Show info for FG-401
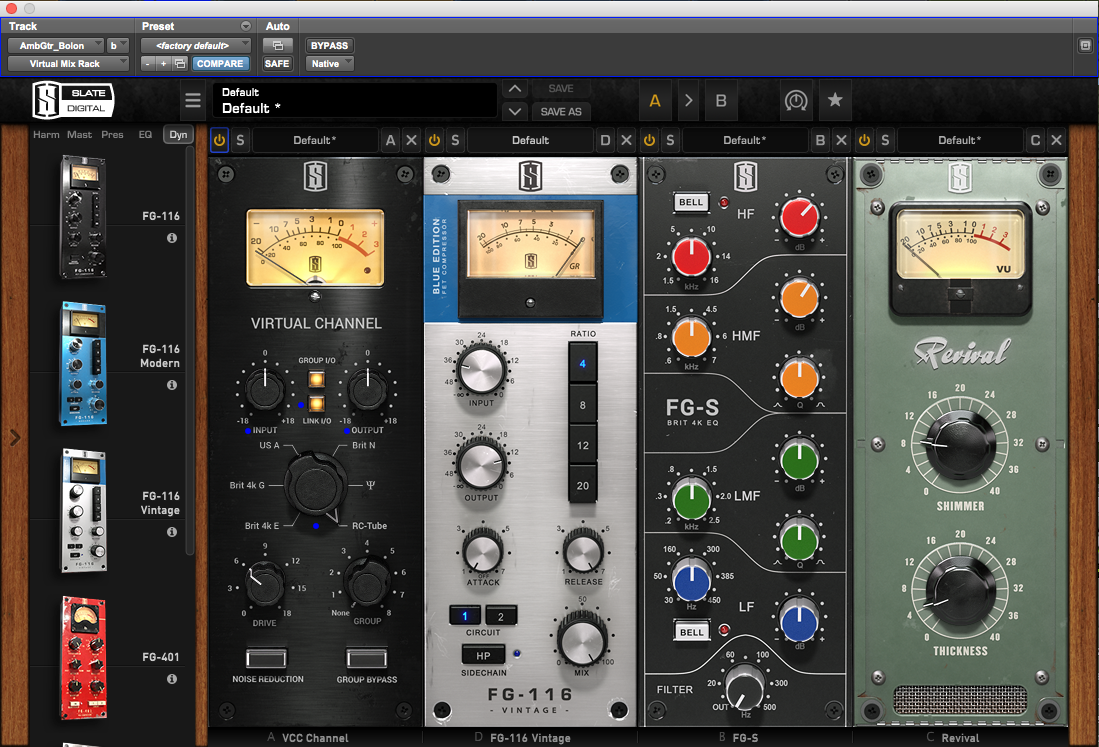The width and height of the screenshot is (1099, 747). 172,678
